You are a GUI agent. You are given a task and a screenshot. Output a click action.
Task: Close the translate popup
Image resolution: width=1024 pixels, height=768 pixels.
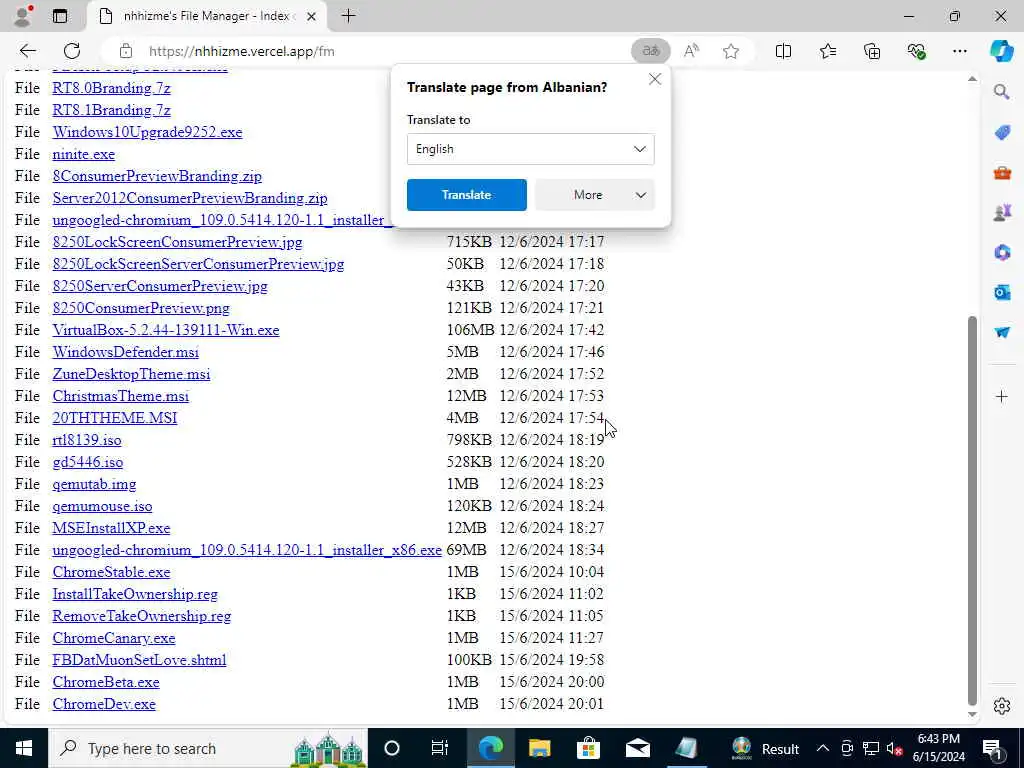click(654, 80)
